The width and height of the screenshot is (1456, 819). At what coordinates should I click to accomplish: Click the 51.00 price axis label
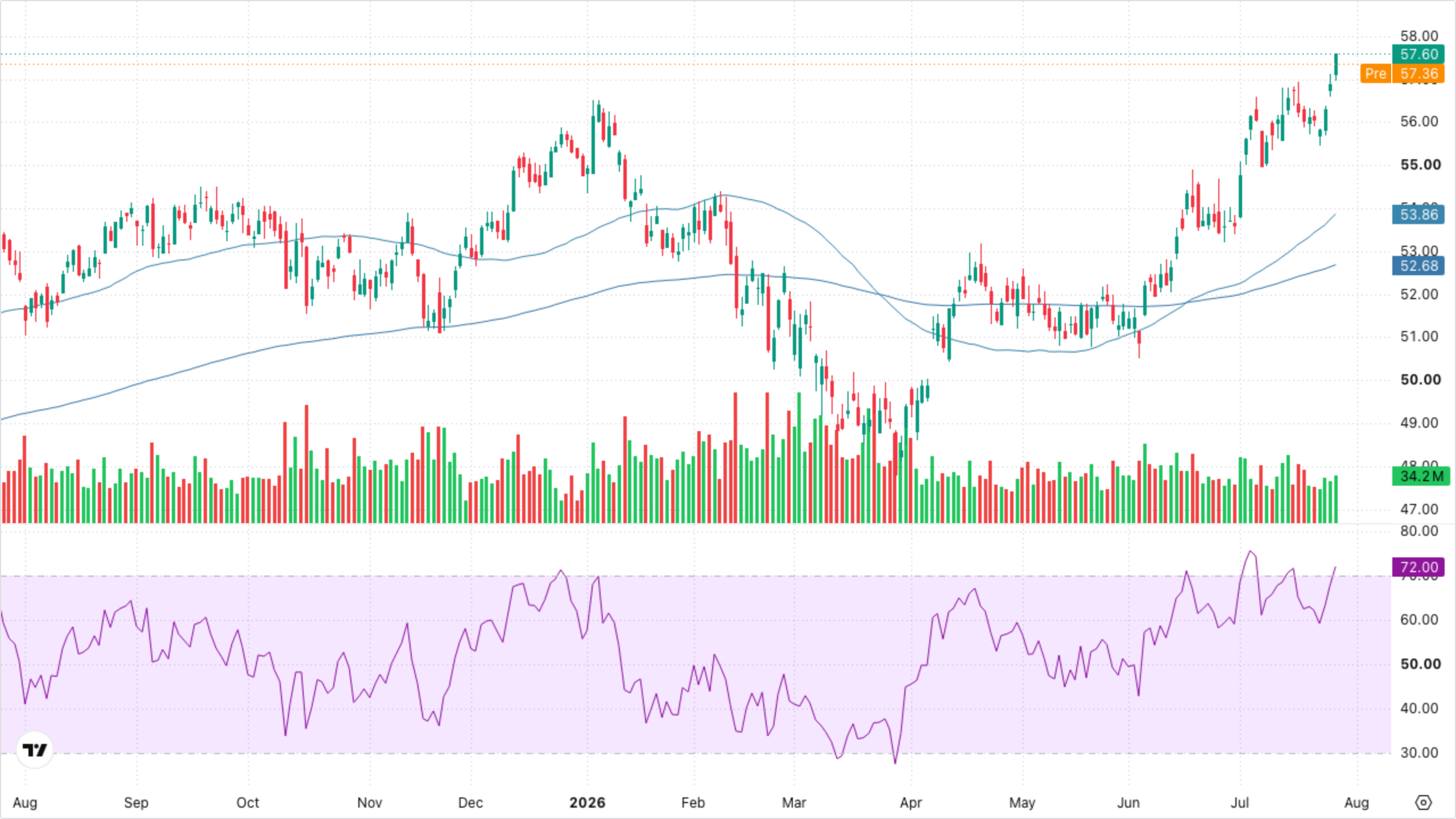tap(1419, 336)
